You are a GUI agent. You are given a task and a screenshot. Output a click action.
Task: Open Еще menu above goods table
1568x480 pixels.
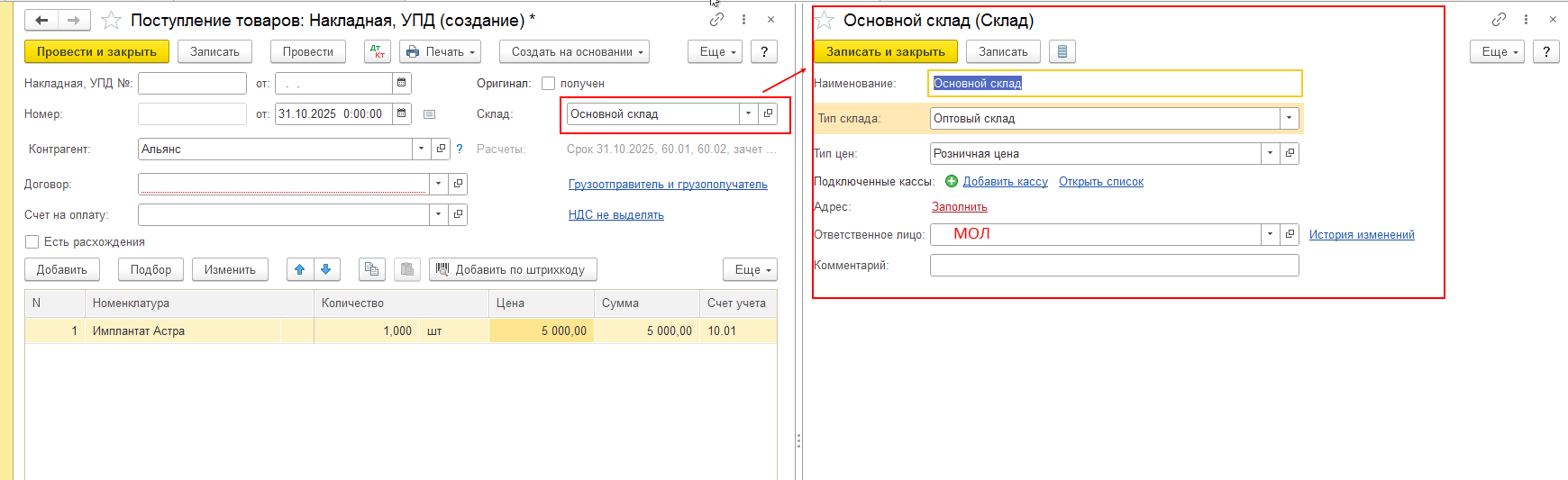[750, 269]
